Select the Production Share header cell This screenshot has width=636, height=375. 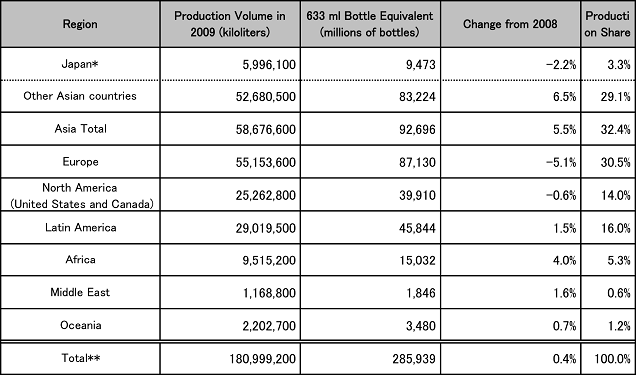608,24
